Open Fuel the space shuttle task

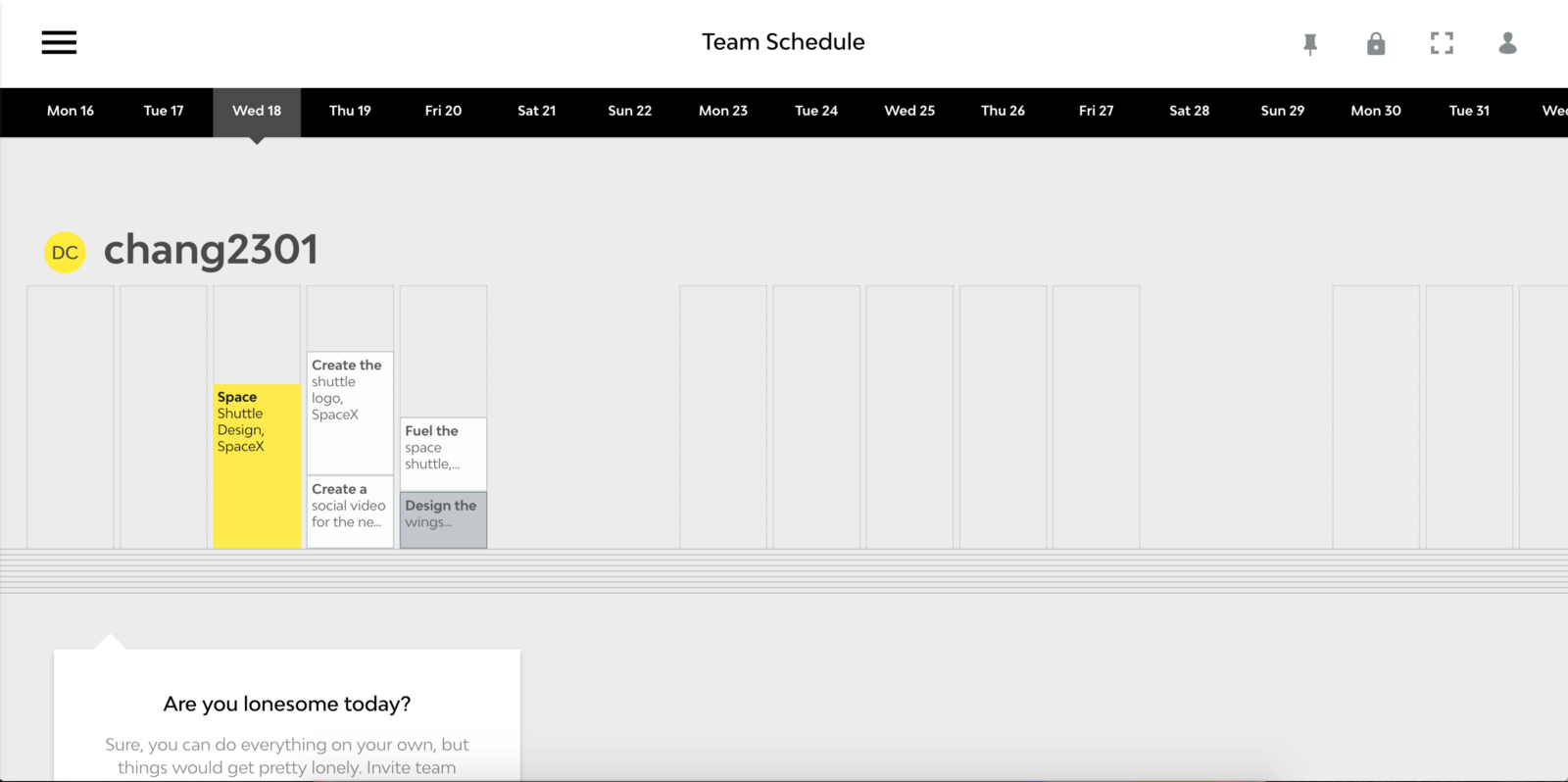[443, 453]
